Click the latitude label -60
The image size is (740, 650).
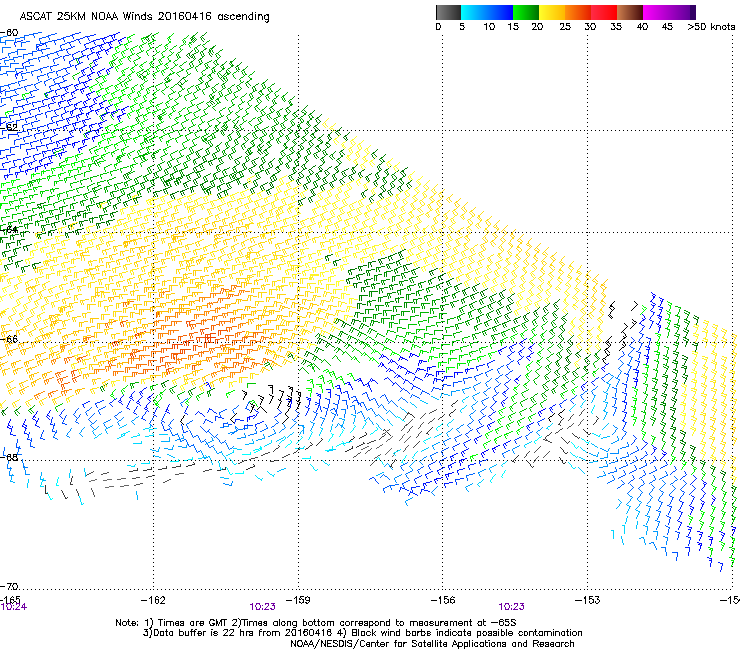click(9, 33)
